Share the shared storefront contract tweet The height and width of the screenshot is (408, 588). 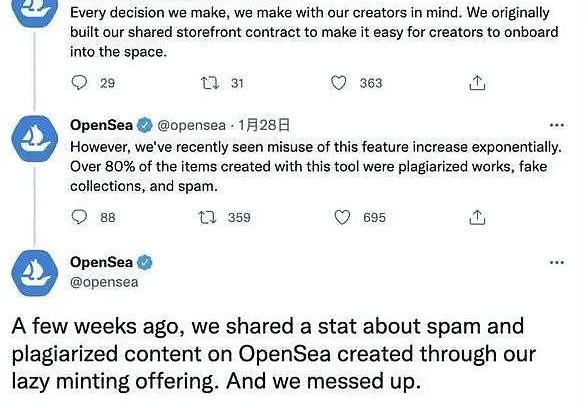point(477,83)
